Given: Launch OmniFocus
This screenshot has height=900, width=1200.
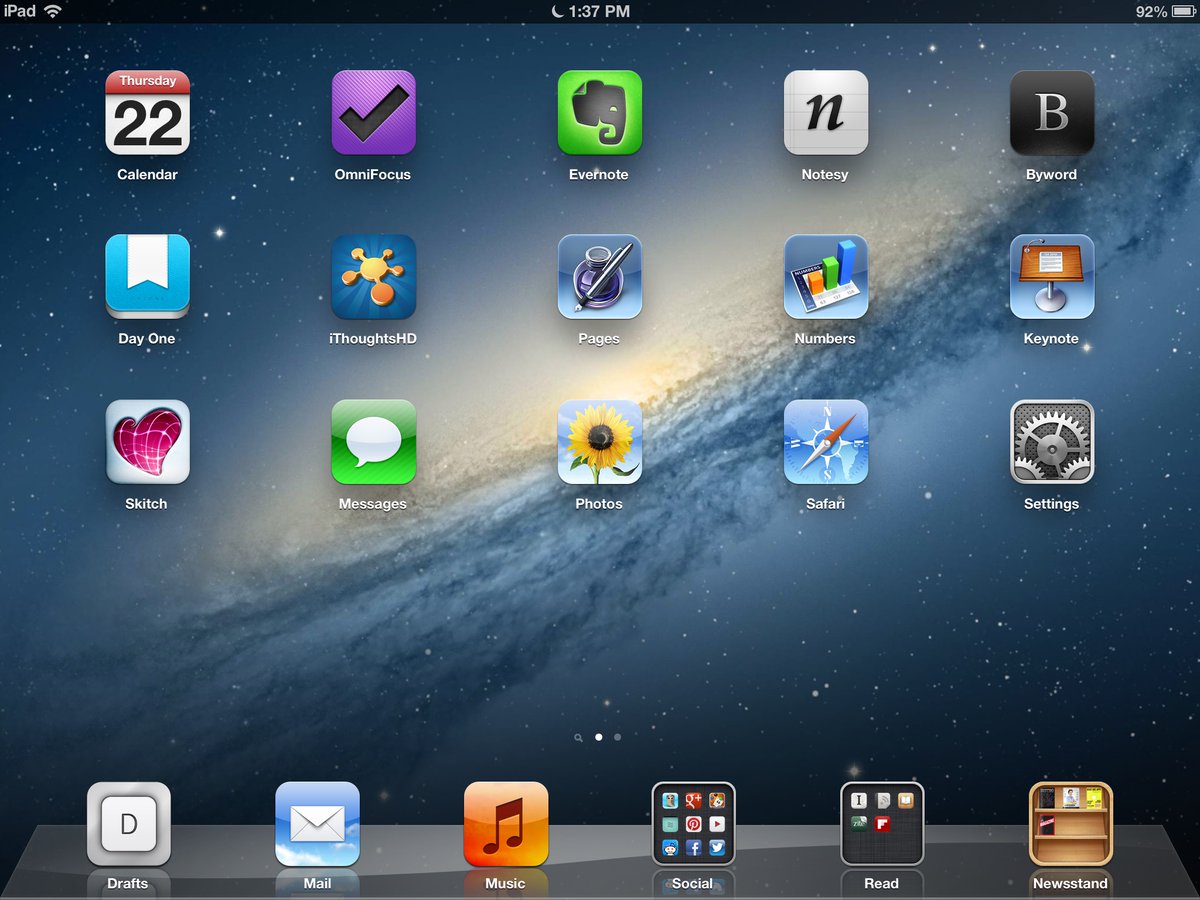Looking at the screenshot, I should [x=373, y=112].
